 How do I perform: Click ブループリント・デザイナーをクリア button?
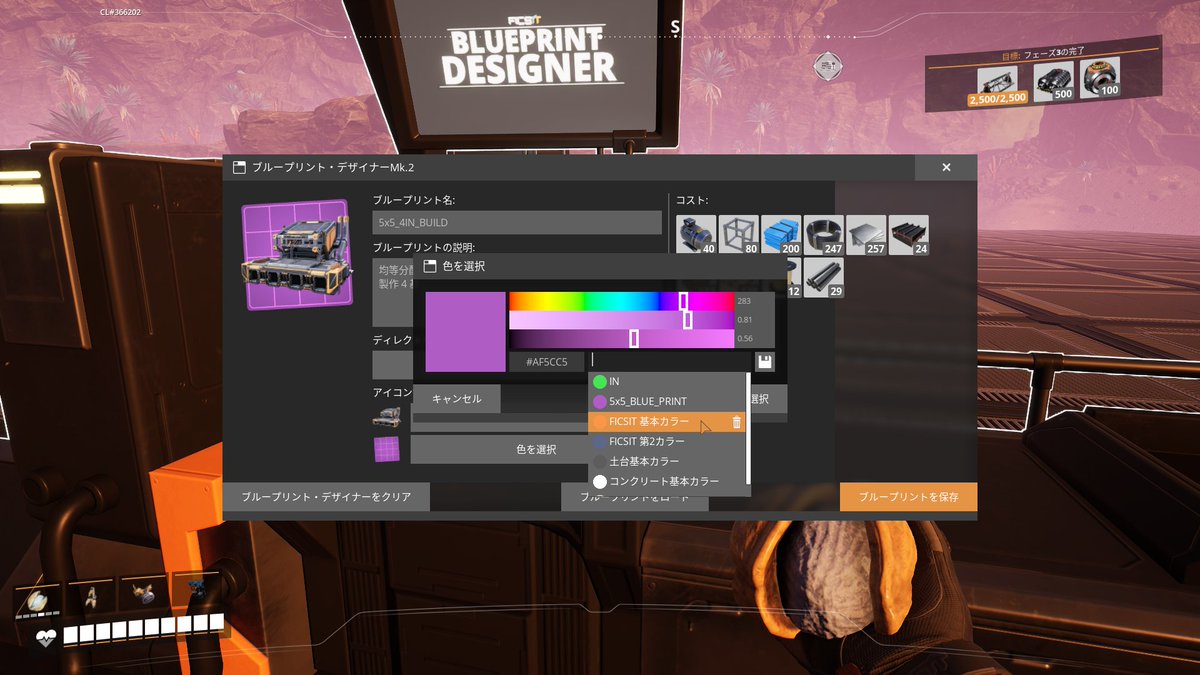[326, 497]
